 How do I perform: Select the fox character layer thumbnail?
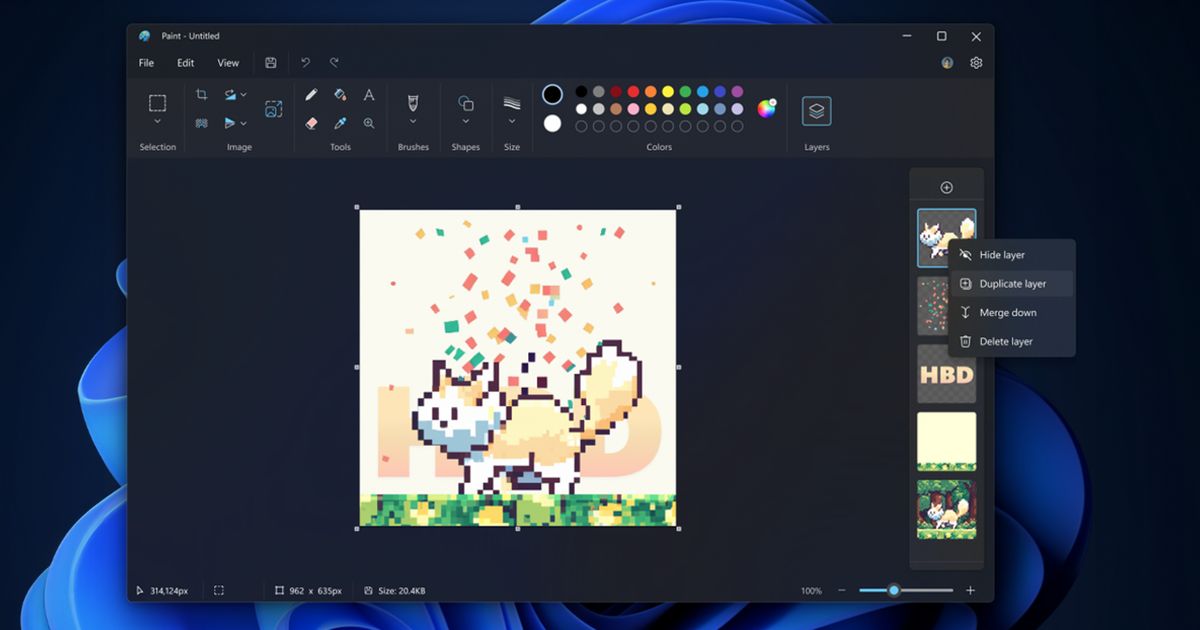click(x=946, y=238)
